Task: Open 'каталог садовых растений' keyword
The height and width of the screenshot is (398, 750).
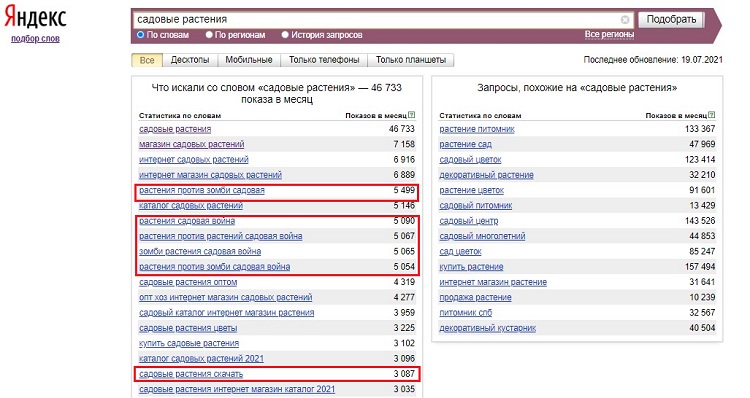Action: (191, 206)
